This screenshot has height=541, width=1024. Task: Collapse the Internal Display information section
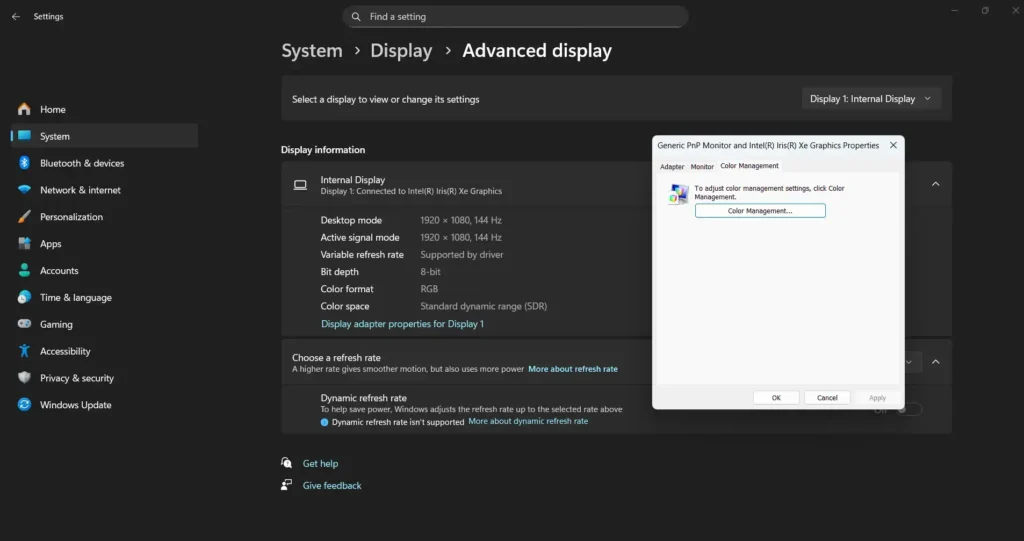(935, 184)
